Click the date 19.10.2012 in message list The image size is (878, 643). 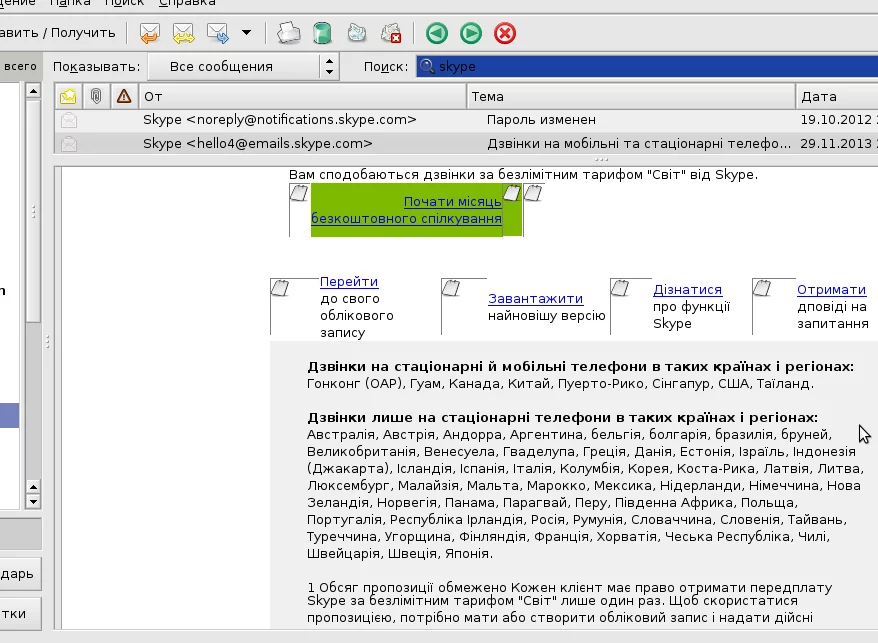(836, 120)
